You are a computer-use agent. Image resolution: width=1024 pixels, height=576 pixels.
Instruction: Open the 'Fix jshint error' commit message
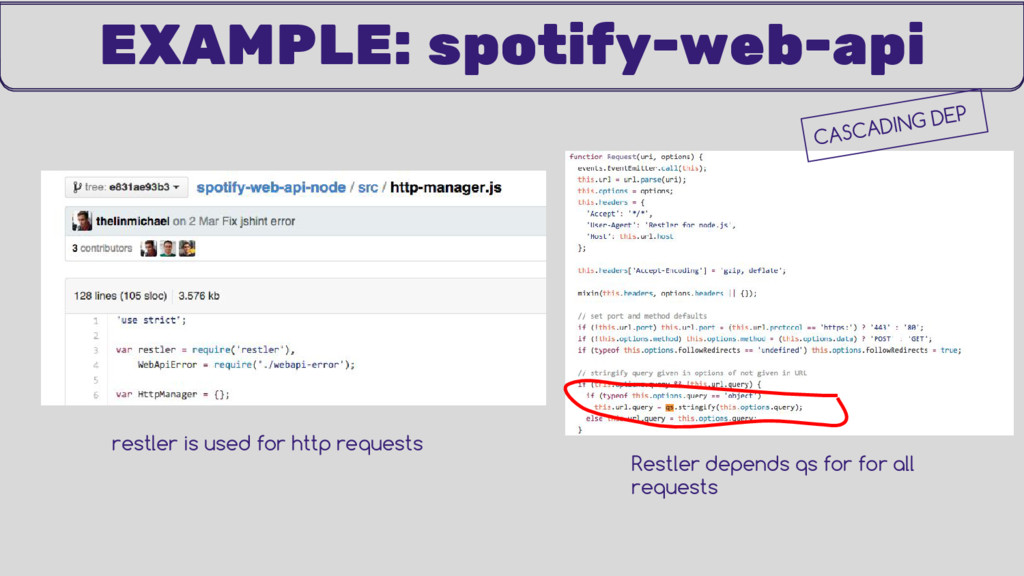pyautogui.click(x=259, y=221)
